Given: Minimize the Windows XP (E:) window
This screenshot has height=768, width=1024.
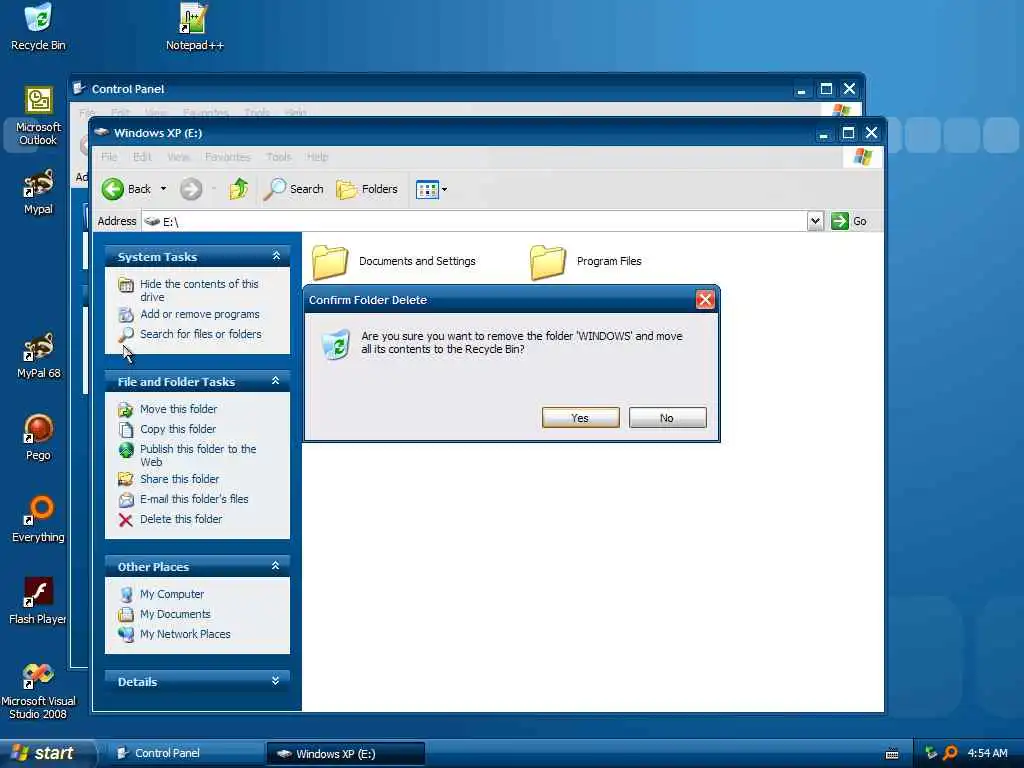Looking at the screenshot, I should pyautogui.click(x=824, y=133).
